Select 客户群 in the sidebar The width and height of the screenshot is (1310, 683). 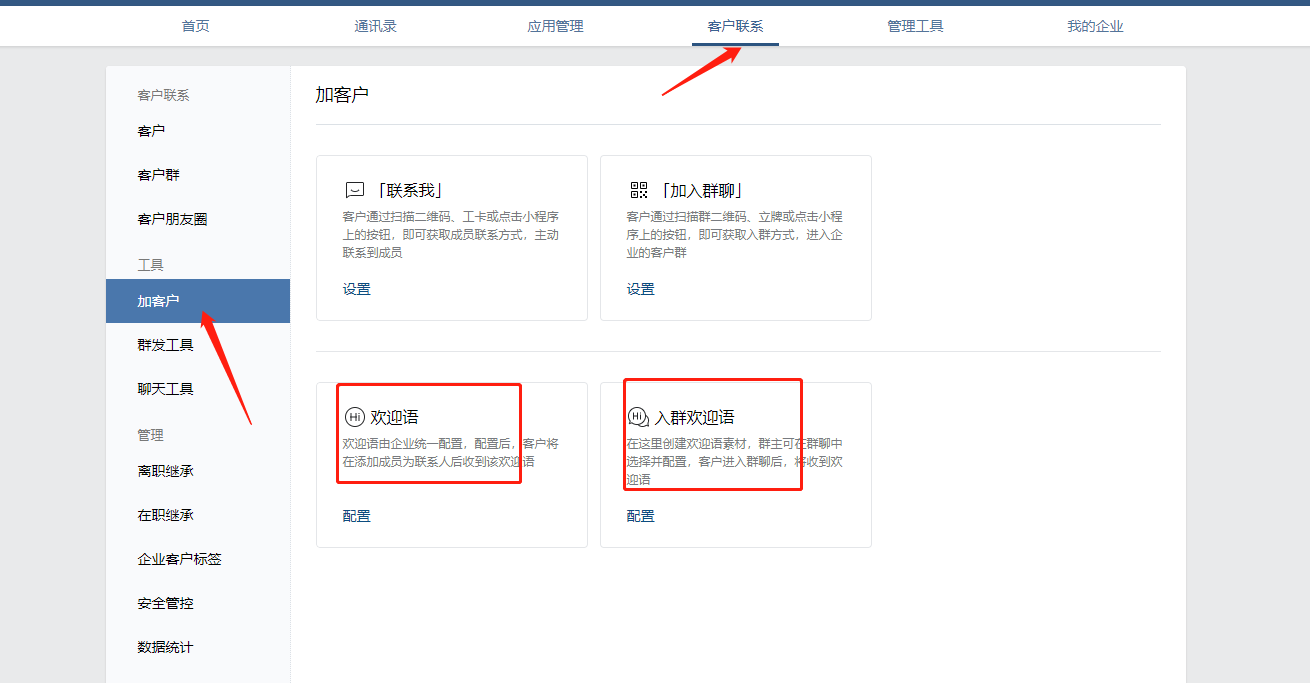pos(158,175)
